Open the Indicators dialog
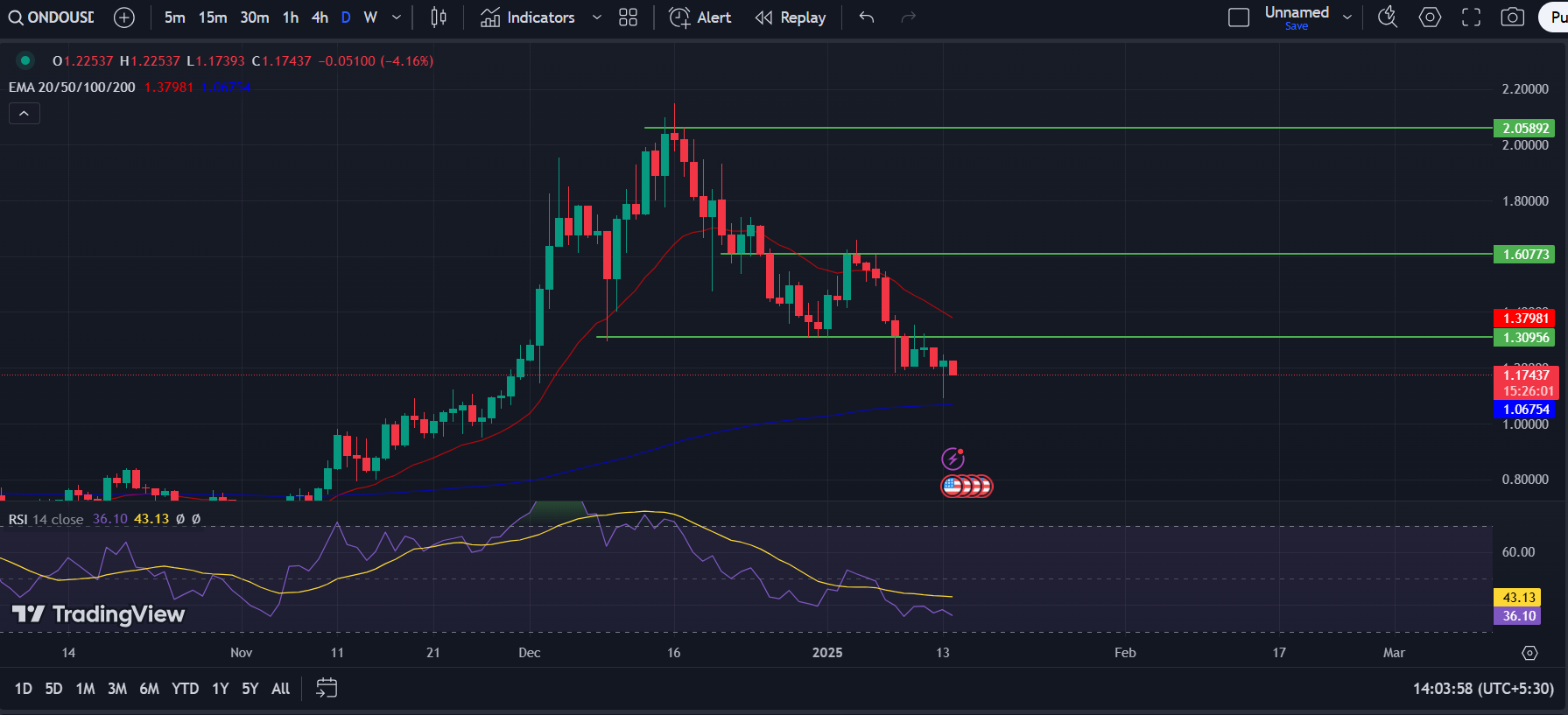 [x=528, y=18]
